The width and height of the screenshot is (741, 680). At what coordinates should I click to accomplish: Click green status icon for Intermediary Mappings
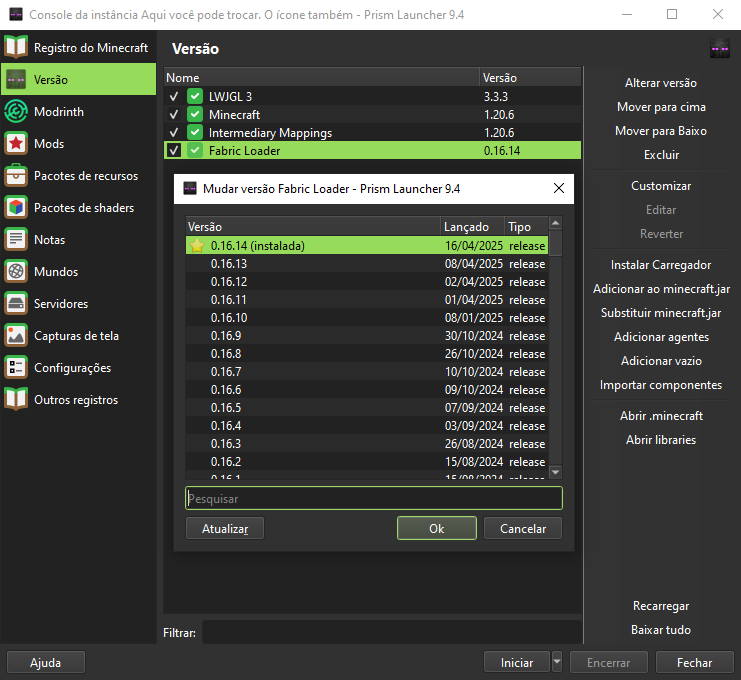195,132
